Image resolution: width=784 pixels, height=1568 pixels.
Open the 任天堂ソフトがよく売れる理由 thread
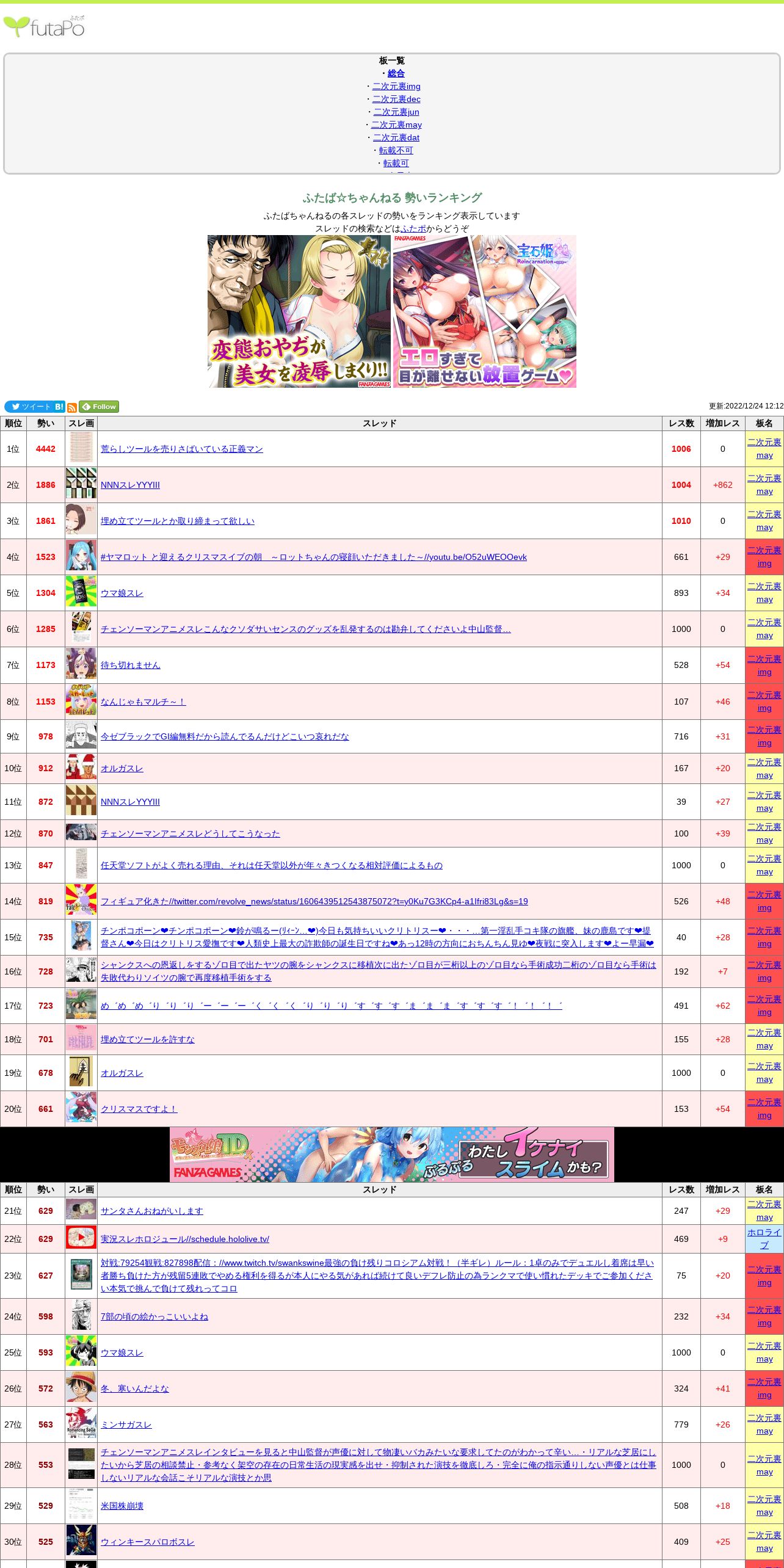coord(272,865)
